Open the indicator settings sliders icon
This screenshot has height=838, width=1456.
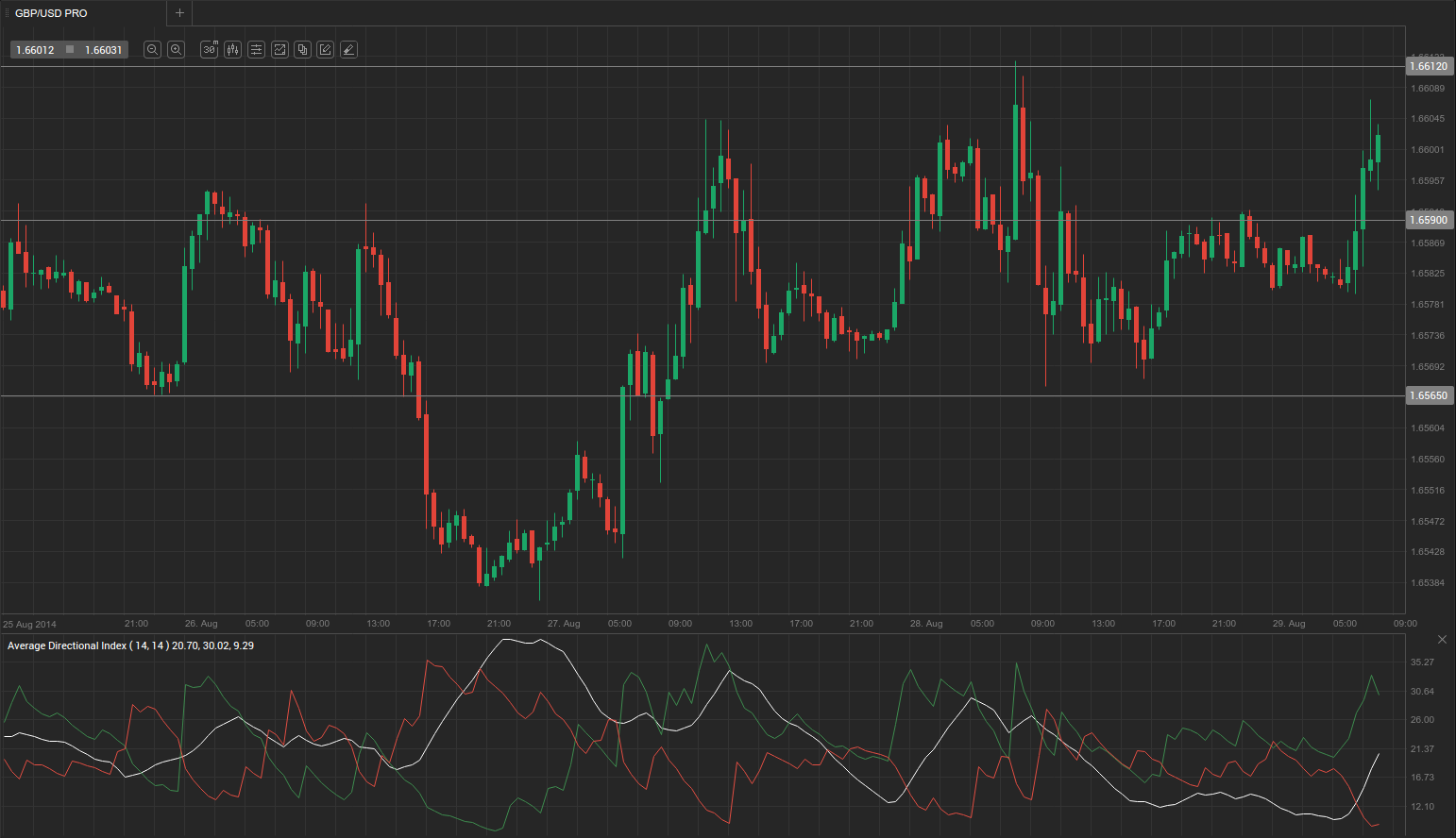point(256,50)
